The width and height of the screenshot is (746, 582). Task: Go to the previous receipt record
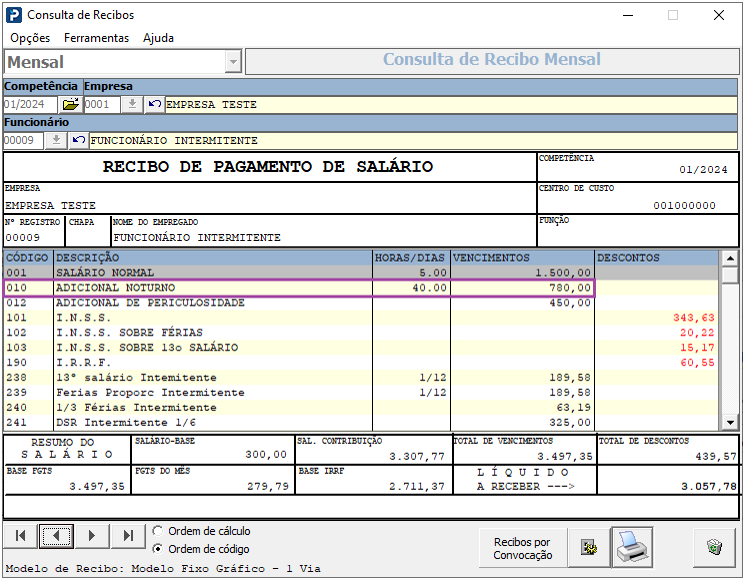pos(56,536)
